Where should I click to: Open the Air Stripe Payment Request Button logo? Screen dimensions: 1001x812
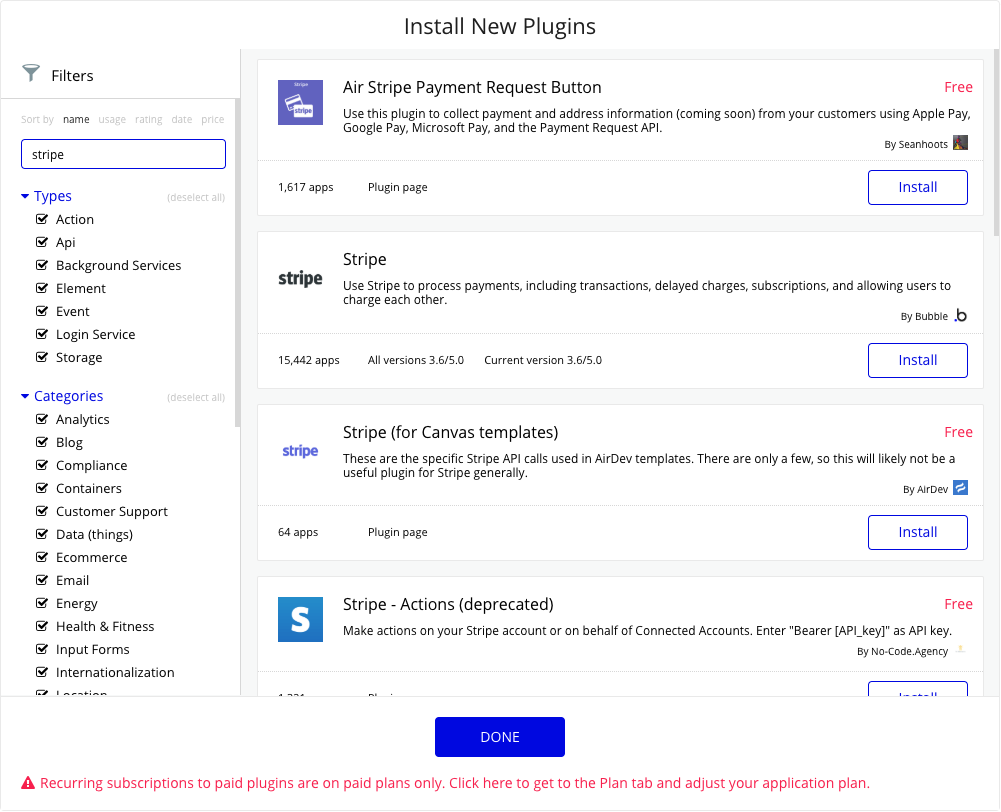300,102
